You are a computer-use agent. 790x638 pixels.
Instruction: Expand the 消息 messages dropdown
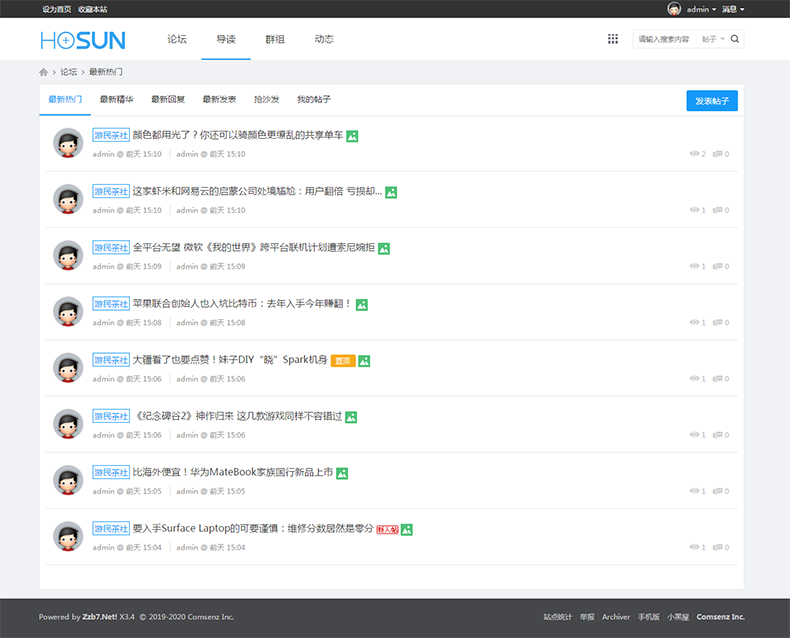(x=733, y=9)
